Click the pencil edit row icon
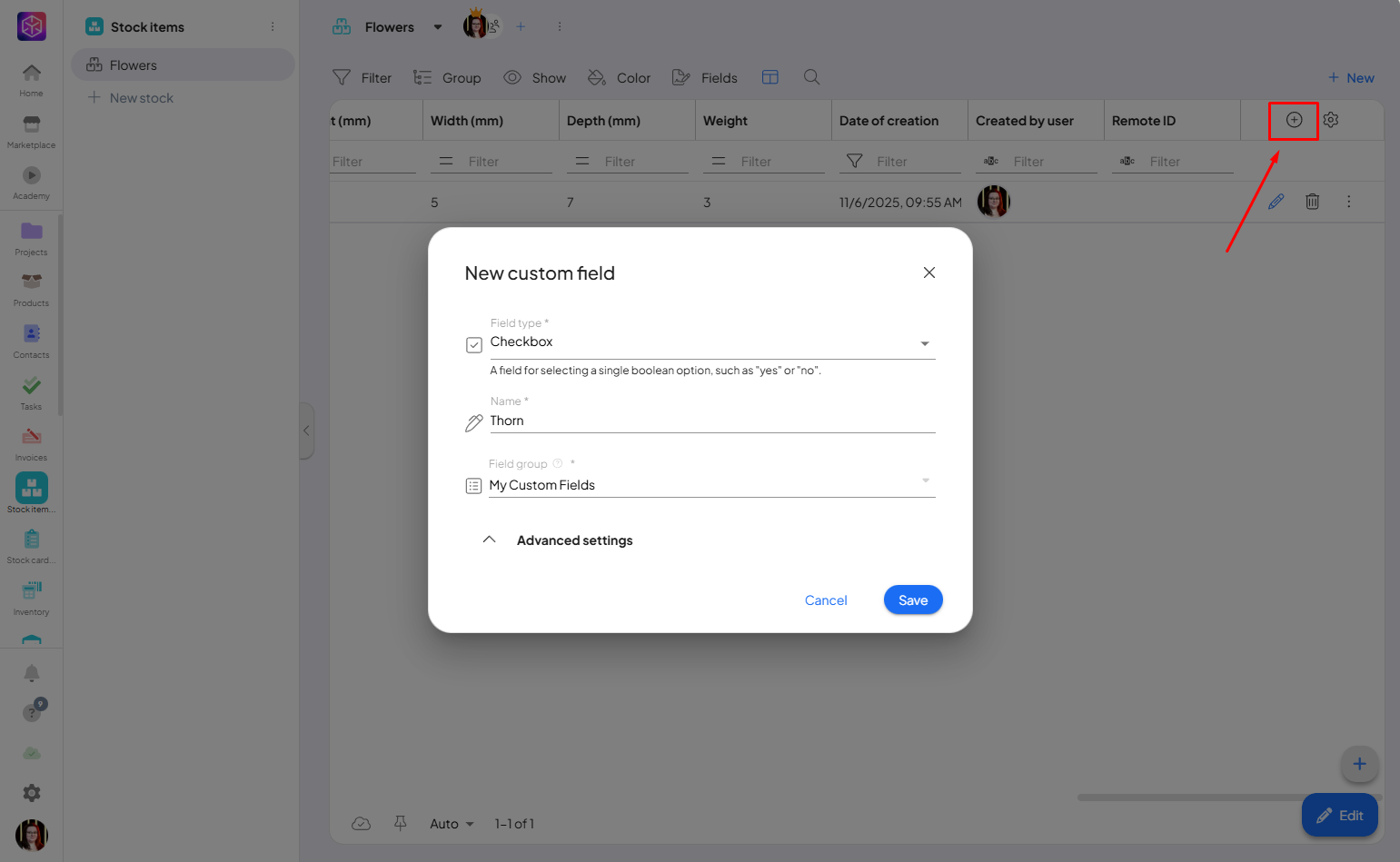 point(1276,202)
